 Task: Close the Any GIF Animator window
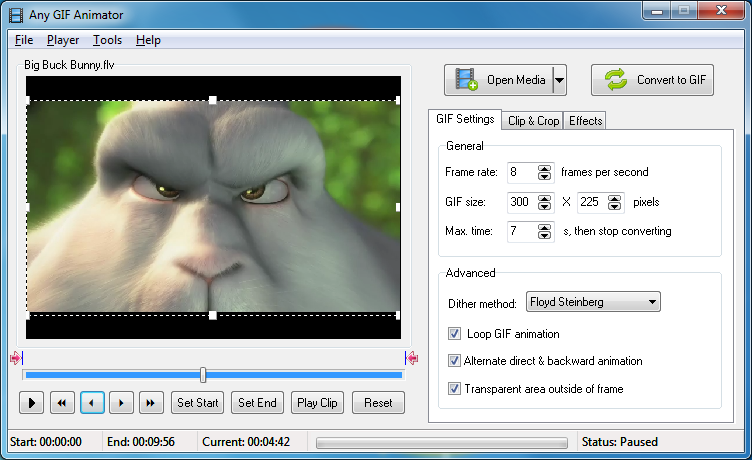tap(721, 11)
